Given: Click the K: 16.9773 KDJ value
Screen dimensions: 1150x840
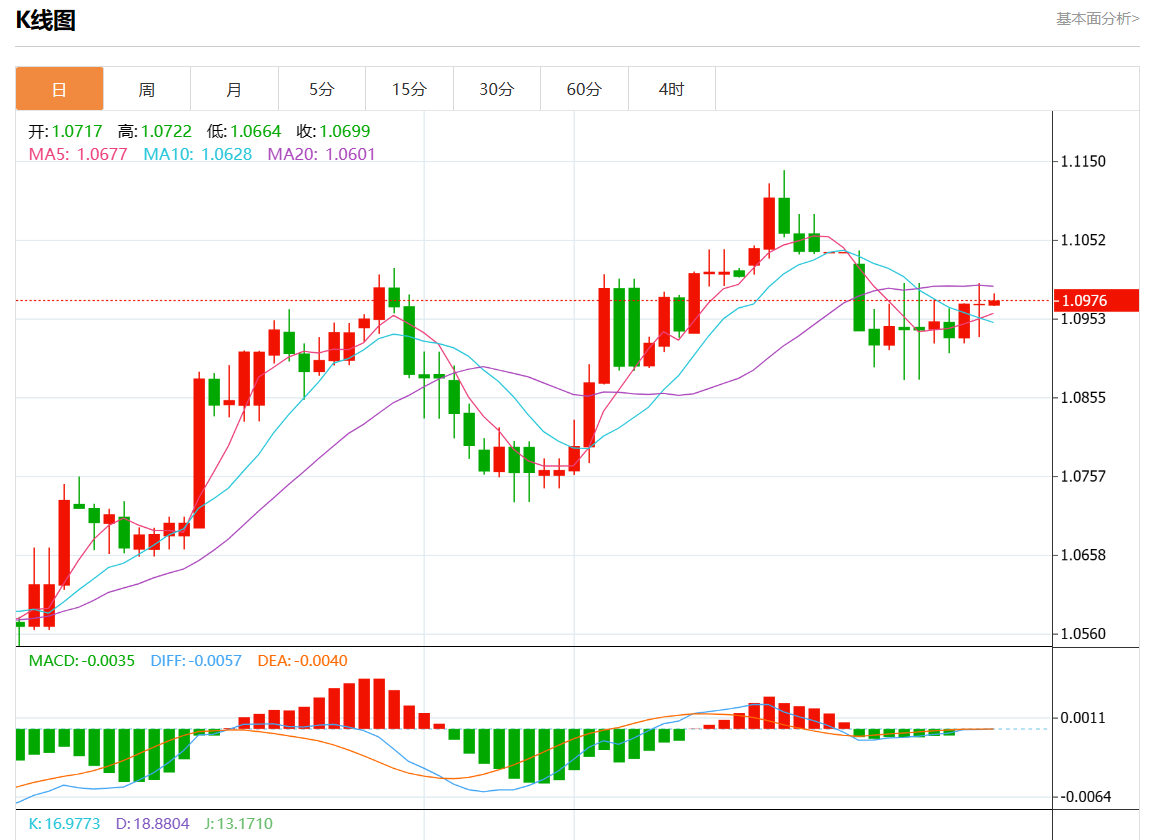Looking at the screenshot, I should (64, 823).
